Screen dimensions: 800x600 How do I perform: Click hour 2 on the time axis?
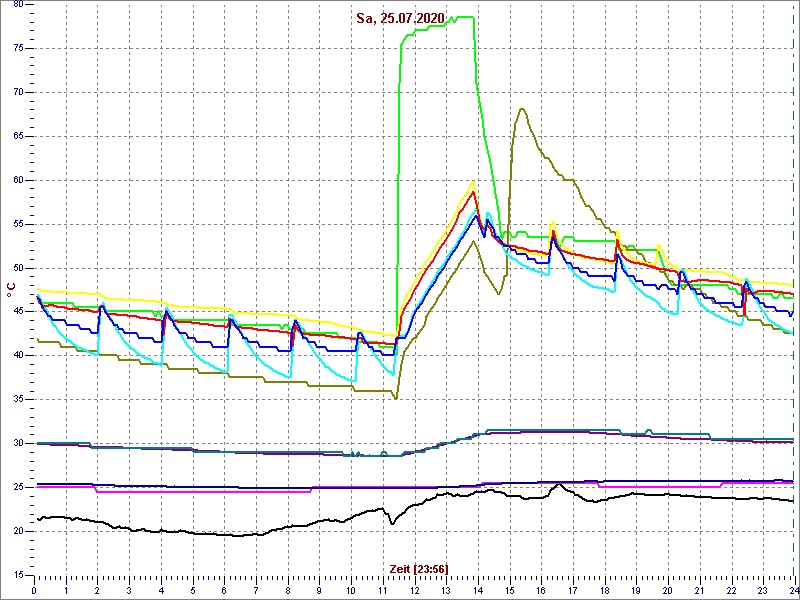click(97, 590)
